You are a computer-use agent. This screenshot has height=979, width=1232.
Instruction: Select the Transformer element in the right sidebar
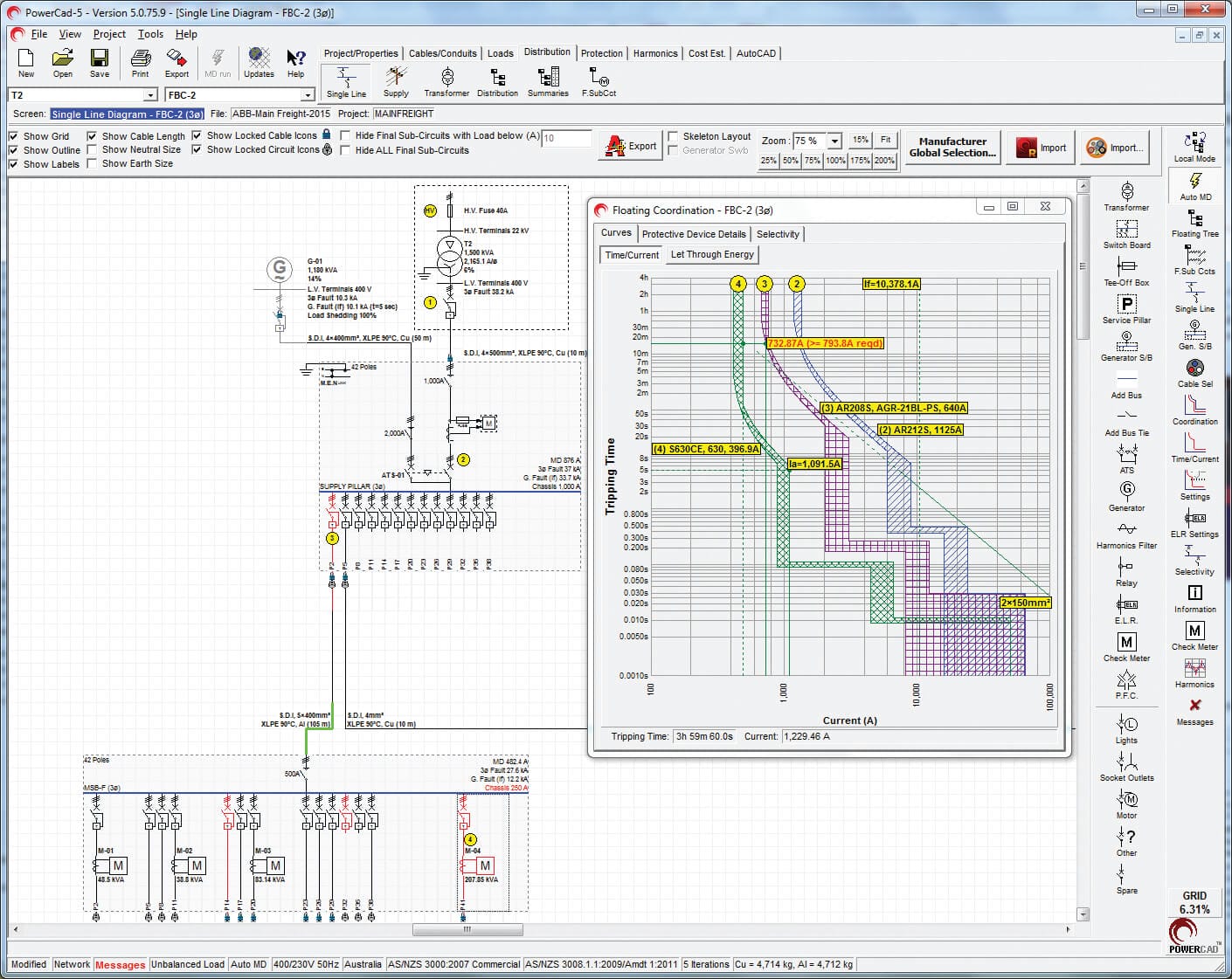1127,199
